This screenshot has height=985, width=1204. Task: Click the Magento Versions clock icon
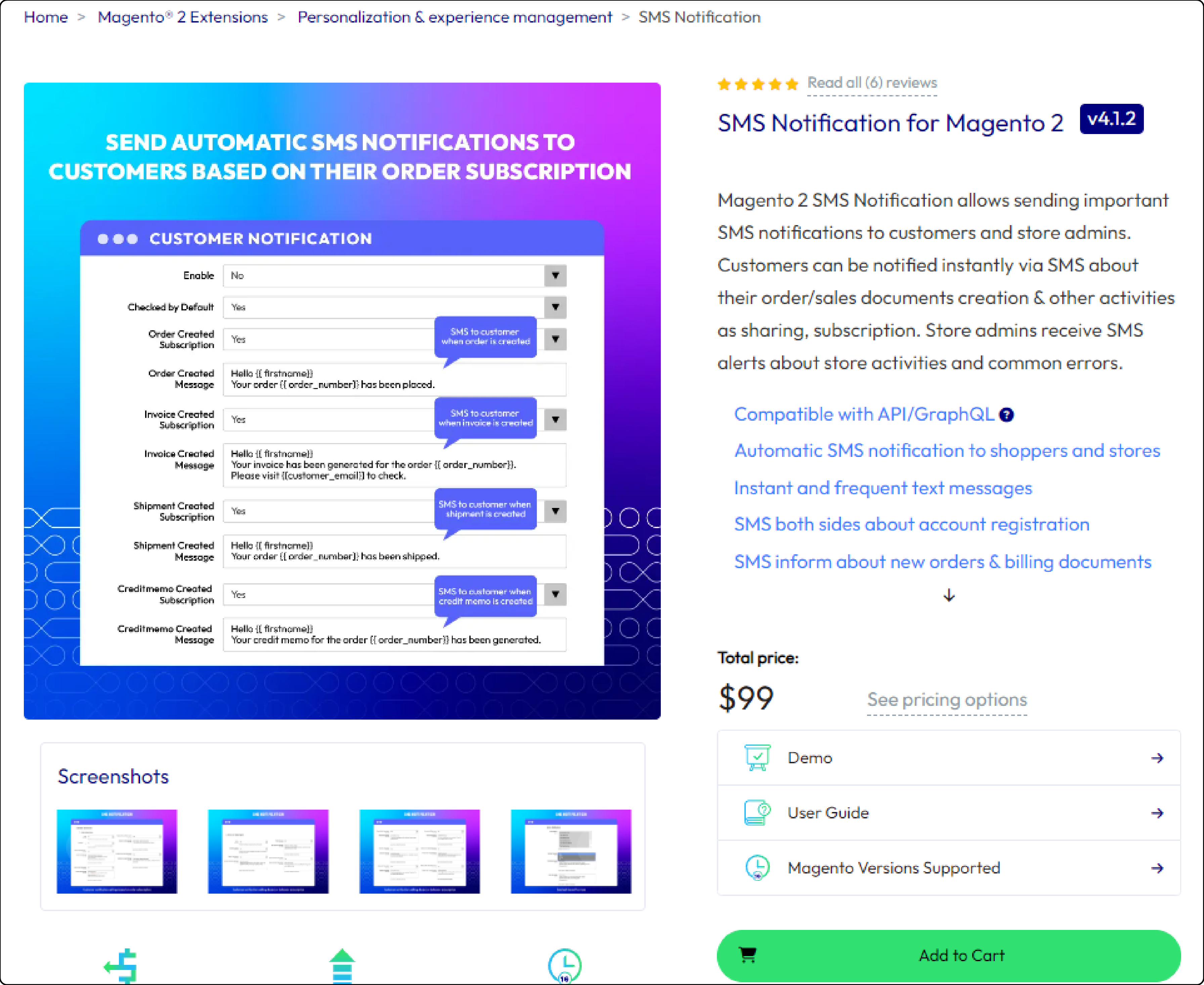(x=757, y=867)
